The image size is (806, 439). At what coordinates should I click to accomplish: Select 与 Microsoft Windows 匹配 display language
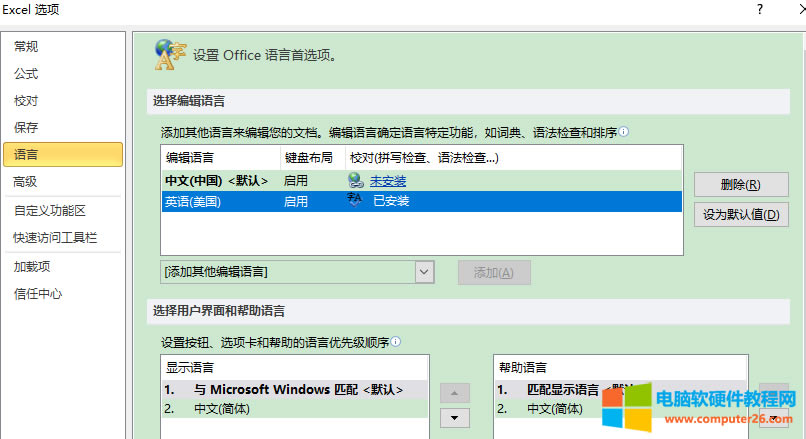pyautogui.click(x=295, y=390)
